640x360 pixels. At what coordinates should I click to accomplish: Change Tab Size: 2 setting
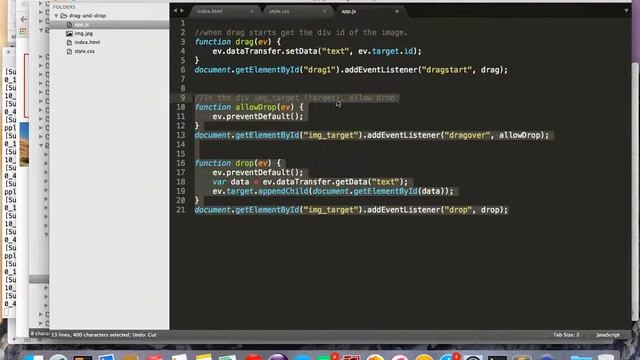point(566,335)
